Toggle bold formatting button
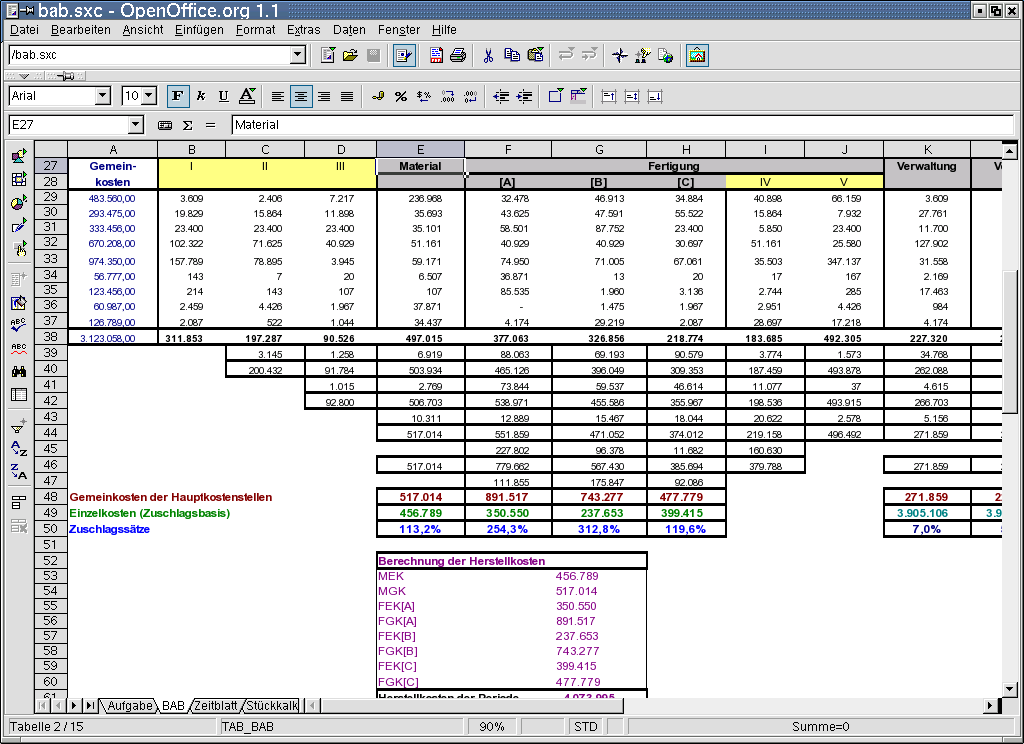This screenshot has width=1024, height=744. [177, 96]
